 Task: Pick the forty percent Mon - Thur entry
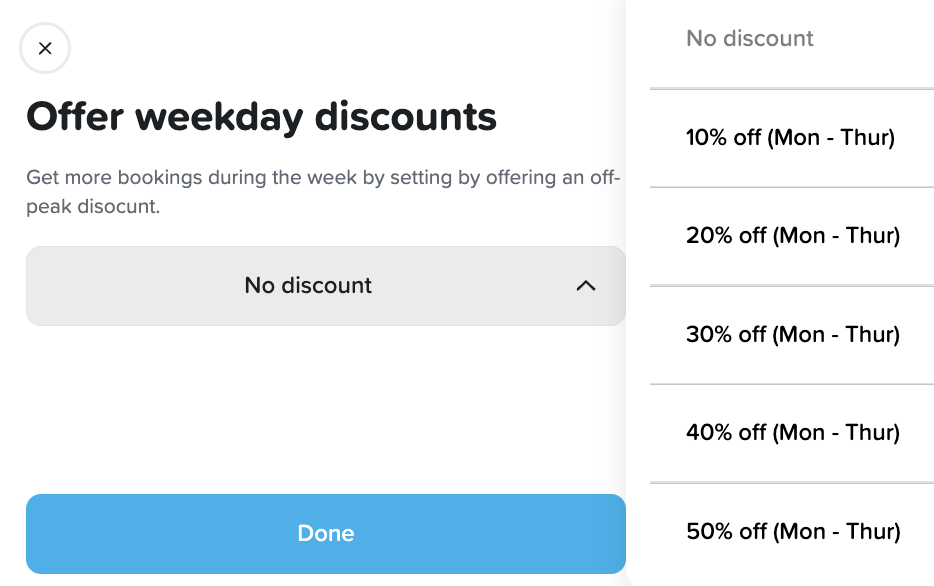(792, 433)
